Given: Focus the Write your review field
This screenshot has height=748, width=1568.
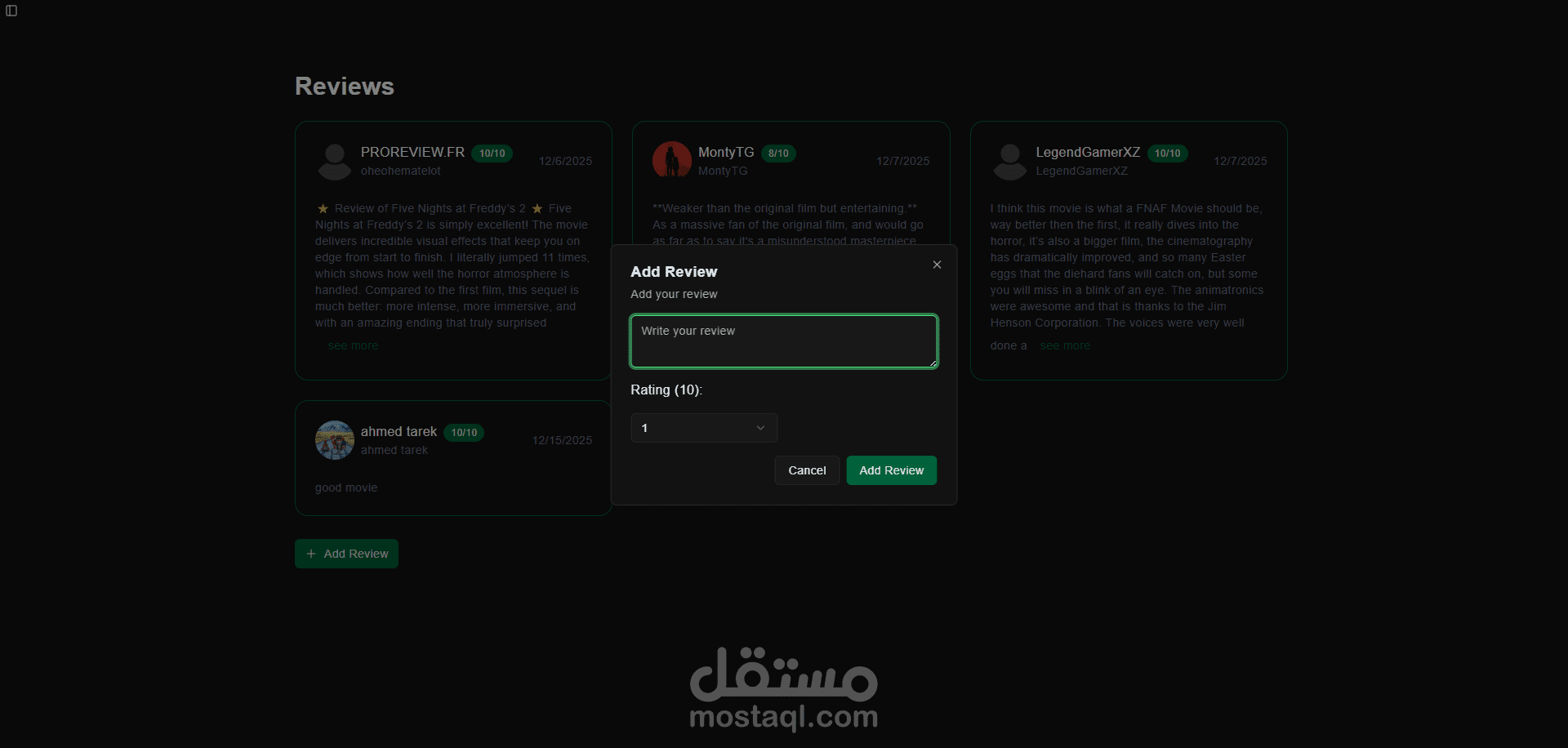Looking at the screenshot, I should (784, 341).
